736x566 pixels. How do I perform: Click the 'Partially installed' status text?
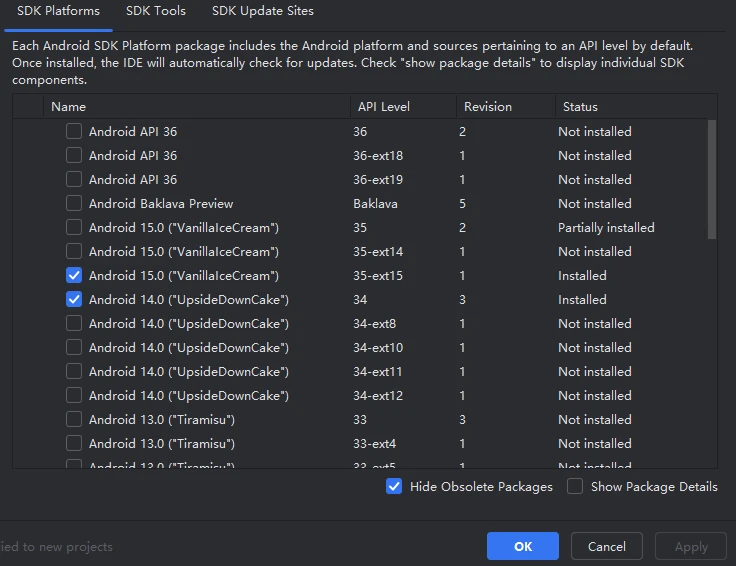[x=606, y=228]
